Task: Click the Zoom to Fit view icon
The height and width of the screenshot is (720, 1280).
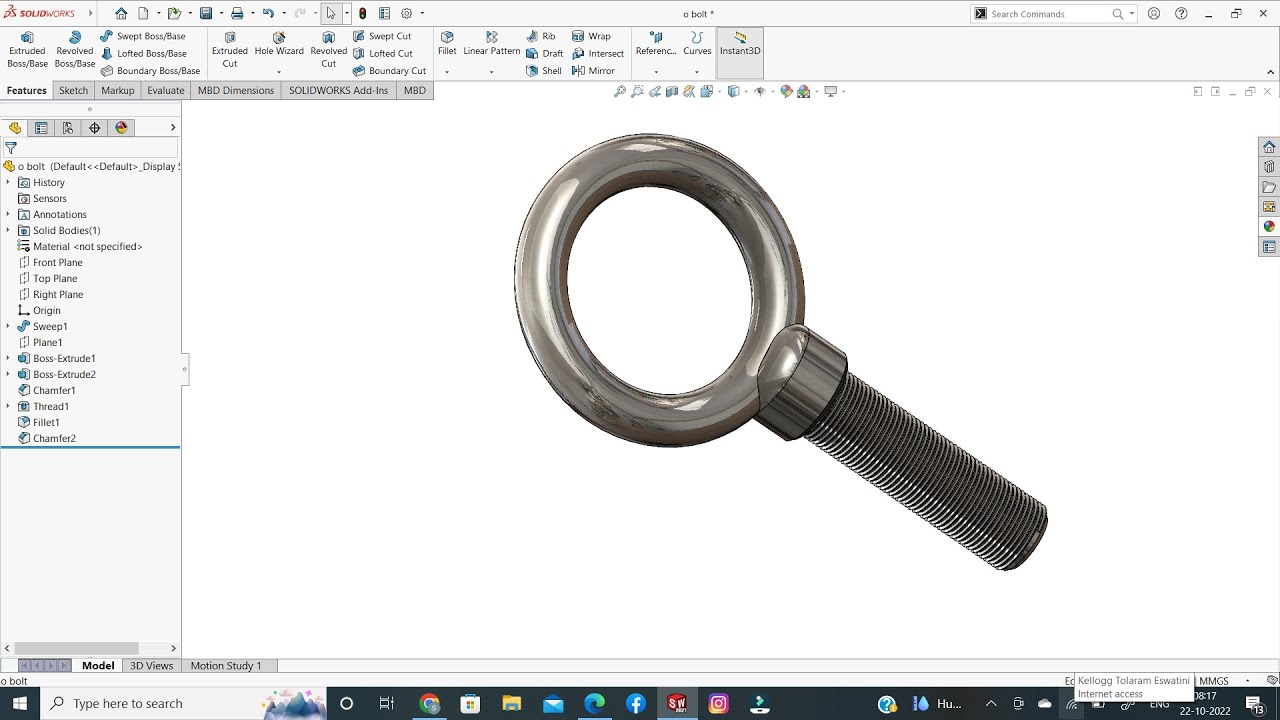Action: coord(620,91)
